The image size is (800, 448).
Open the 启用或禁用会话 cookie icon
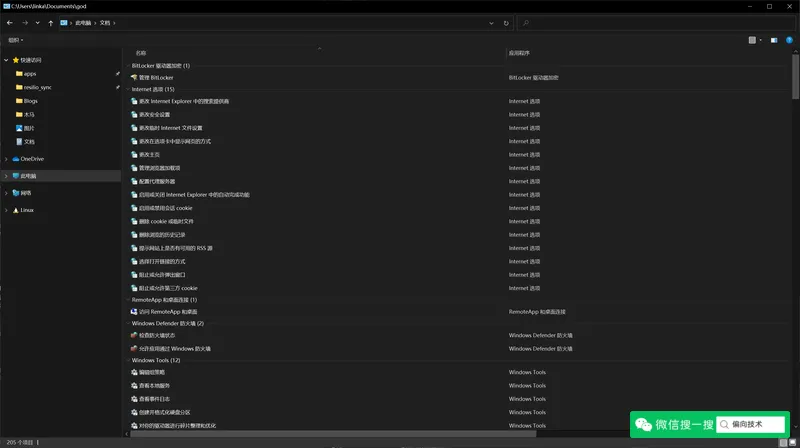click(x=134, y=208)
